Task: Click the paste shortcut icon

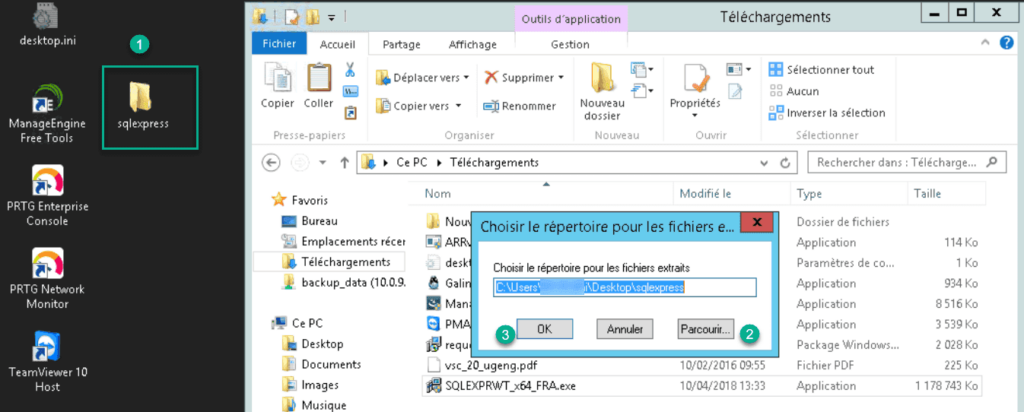Action: (351, 113)
